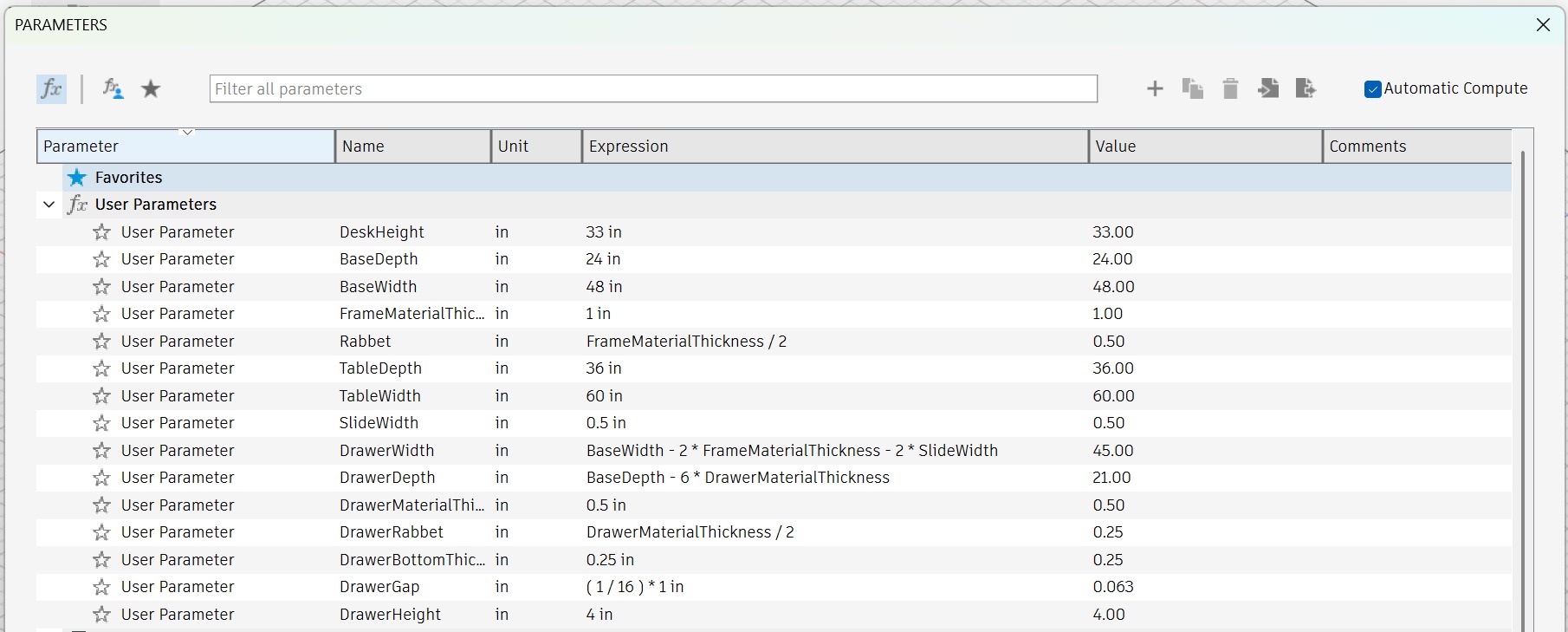Sort by the Name column header
Viewport: 1568px width, 632px height.
tap(412, 147)
